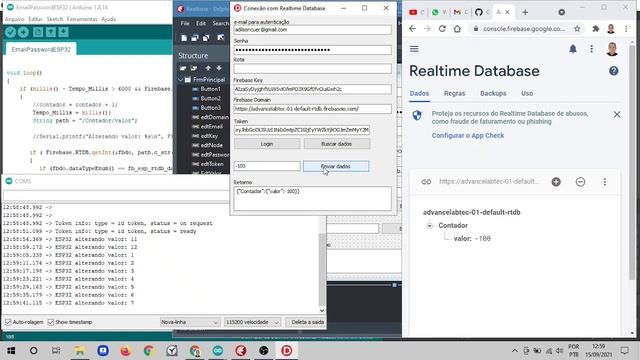Open Configurar o App Check link
Image resolution: width=640 pixels, height=360 pixels.
pos(468,136)
